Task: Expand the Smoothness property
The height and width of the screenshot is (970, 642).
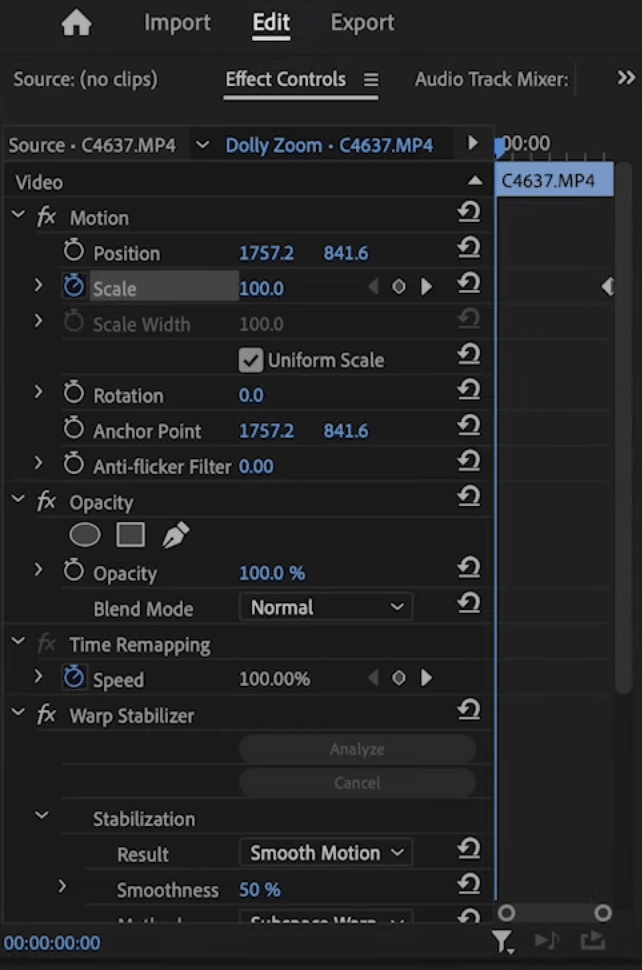Action: [62, 887]
